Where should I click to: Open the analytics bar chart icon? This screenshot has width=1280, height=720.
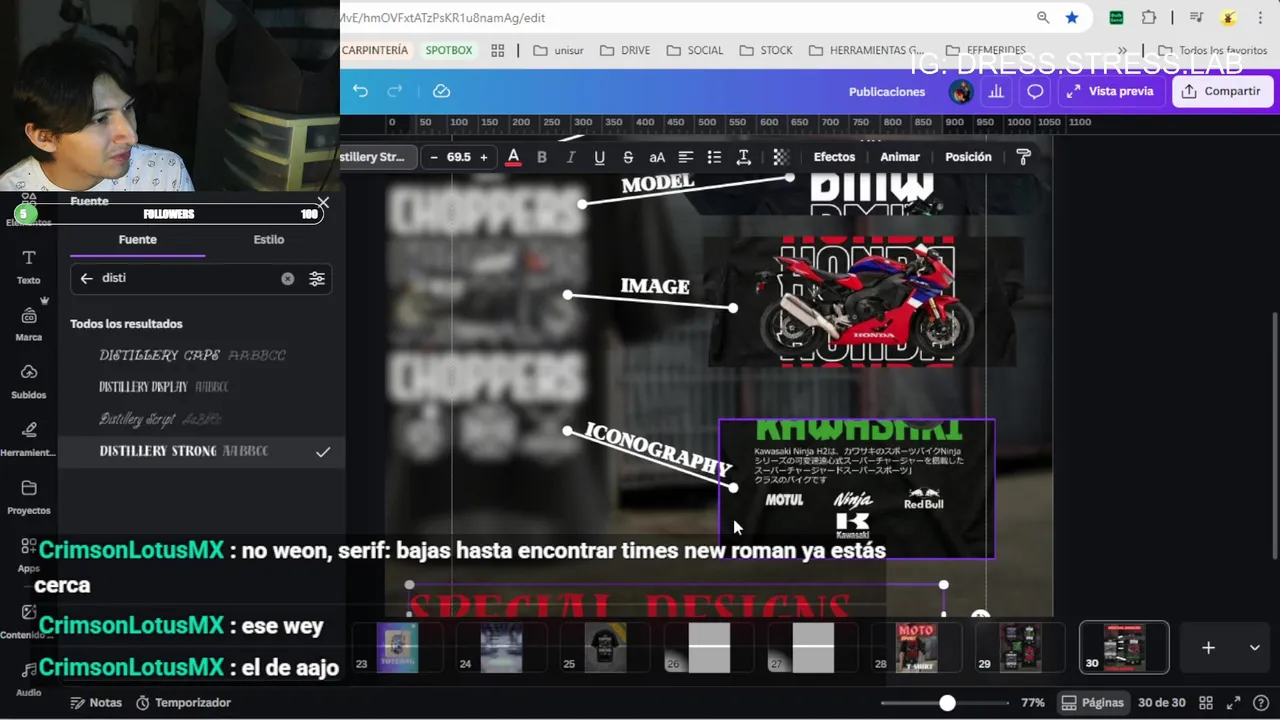click(x=996, y=91)
